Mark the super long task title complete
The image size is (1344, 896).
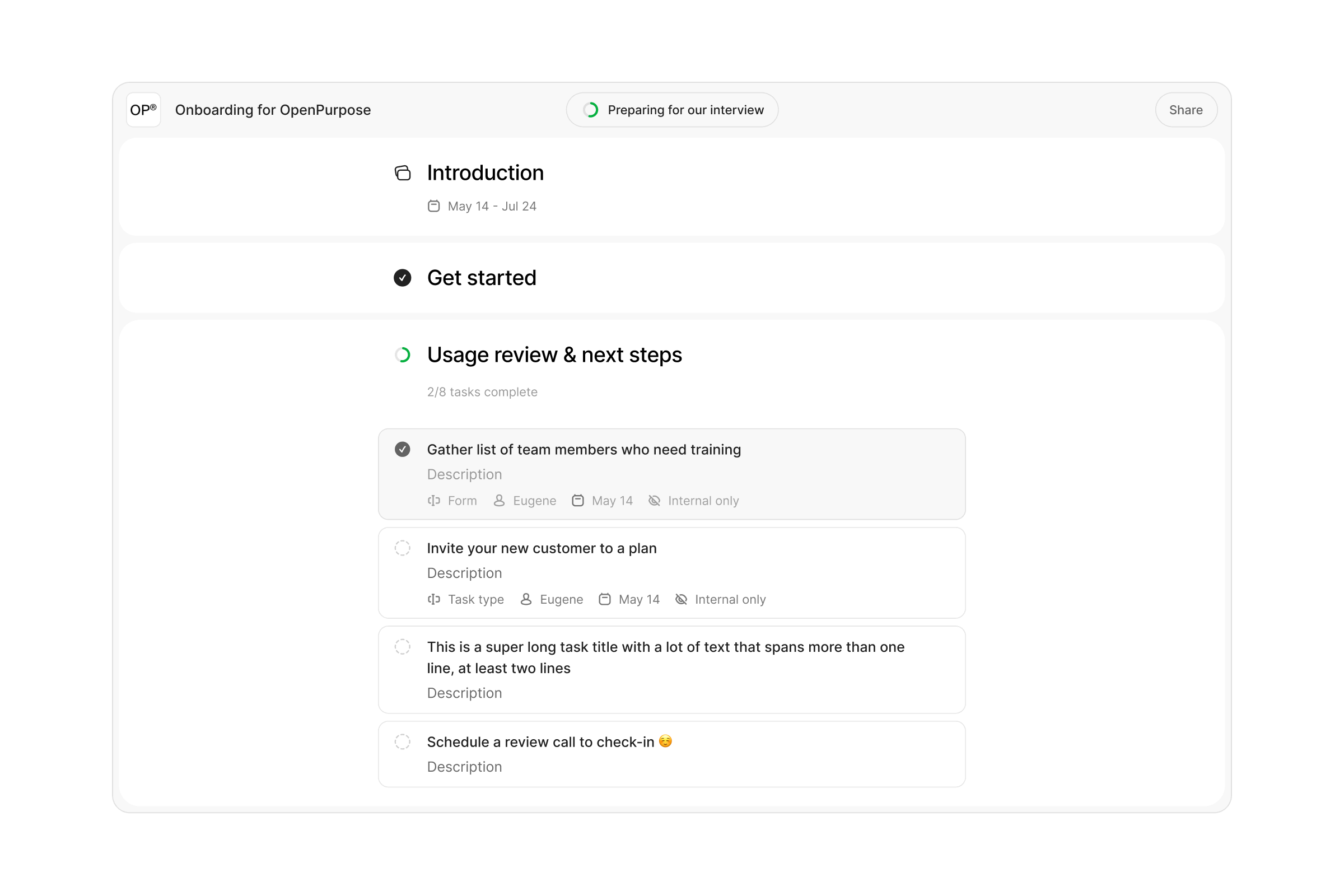(402, 647)
